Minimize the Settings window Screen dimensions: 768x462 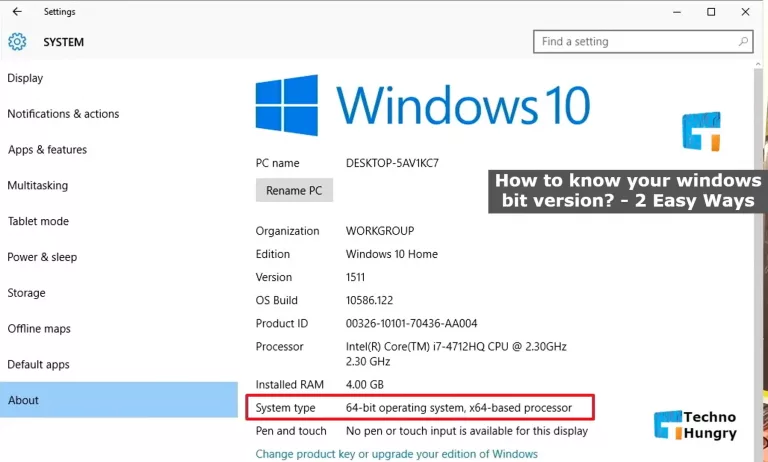pyautogui.click(x=677, y=12)
